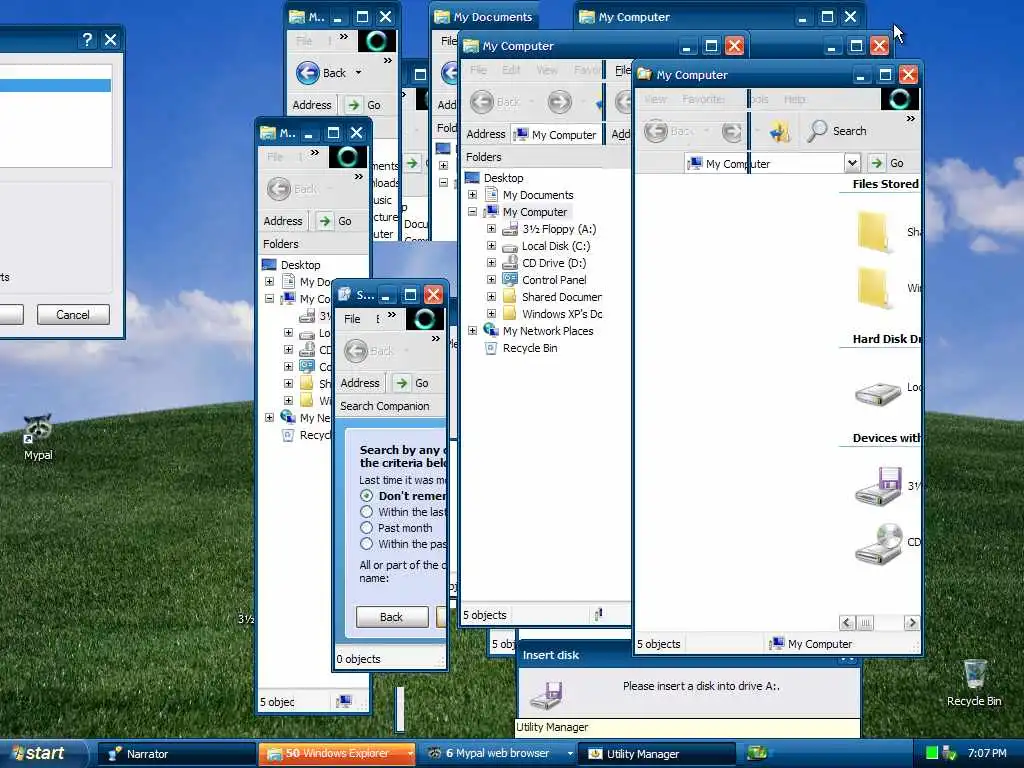The height and width of the screenshot is (768, 1024).
Task: Click the toolbar overflow chevron in front My Computer window
Action: pyautogui.click(x=910, y=119)
